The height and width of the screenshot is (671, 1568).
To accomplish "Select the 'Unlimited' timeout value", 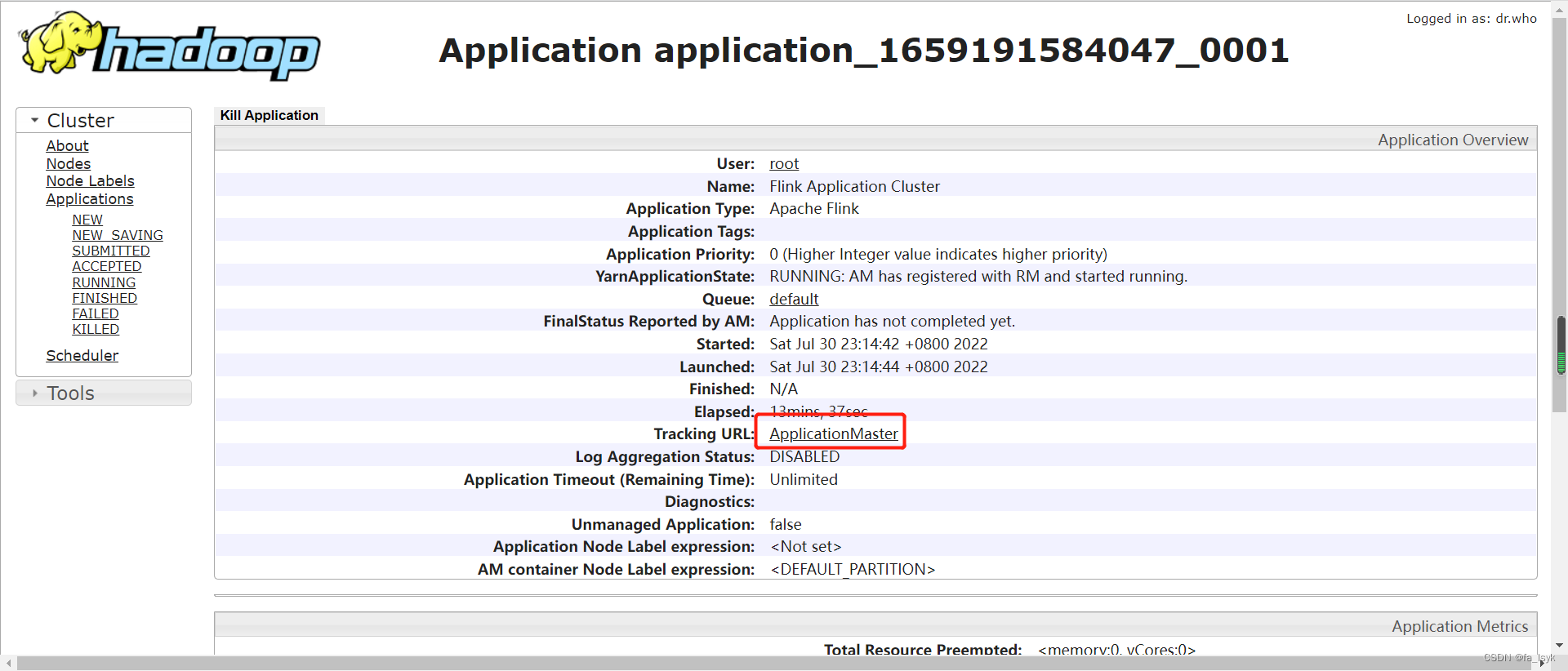I will [x=804, y=480].
